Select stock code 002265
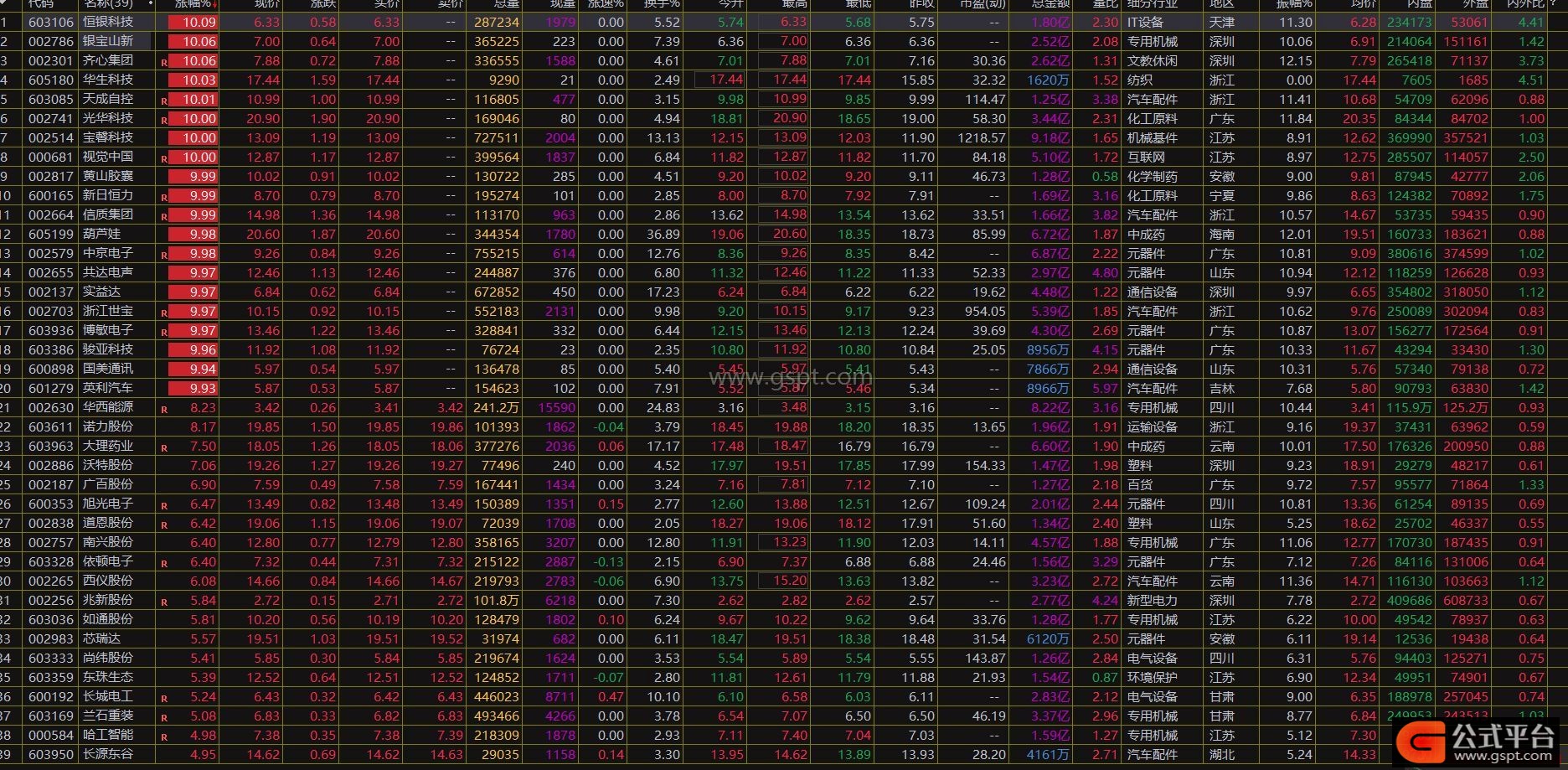This screenshot has width=1568, height=770. click(x=51, y=581)
